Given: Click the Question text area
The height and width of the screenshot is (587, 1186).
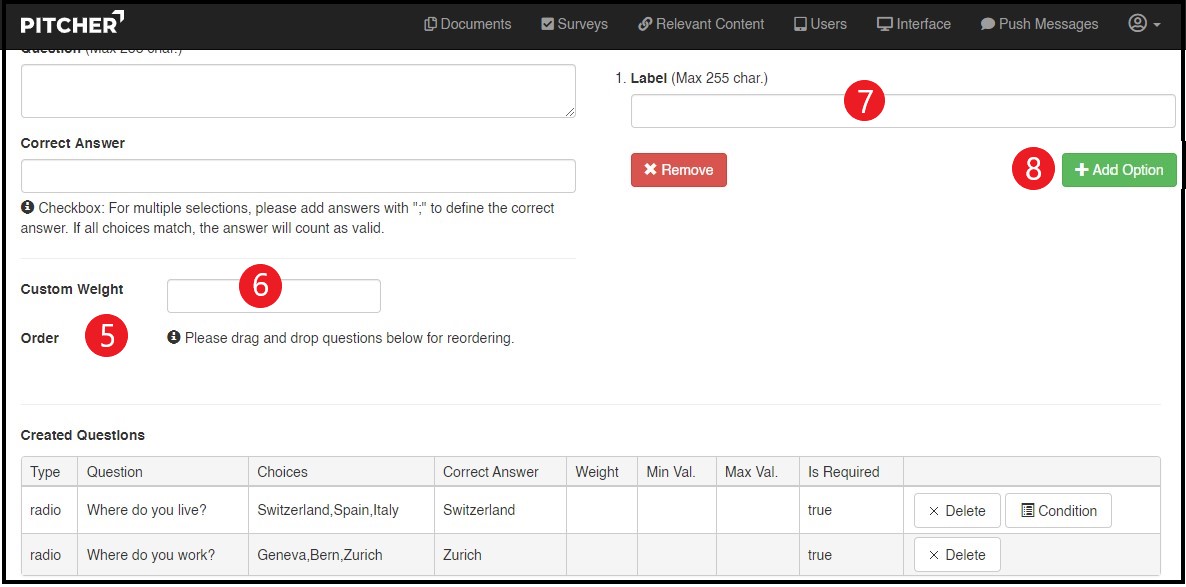Looking at the screenshot, I should 298,91.
